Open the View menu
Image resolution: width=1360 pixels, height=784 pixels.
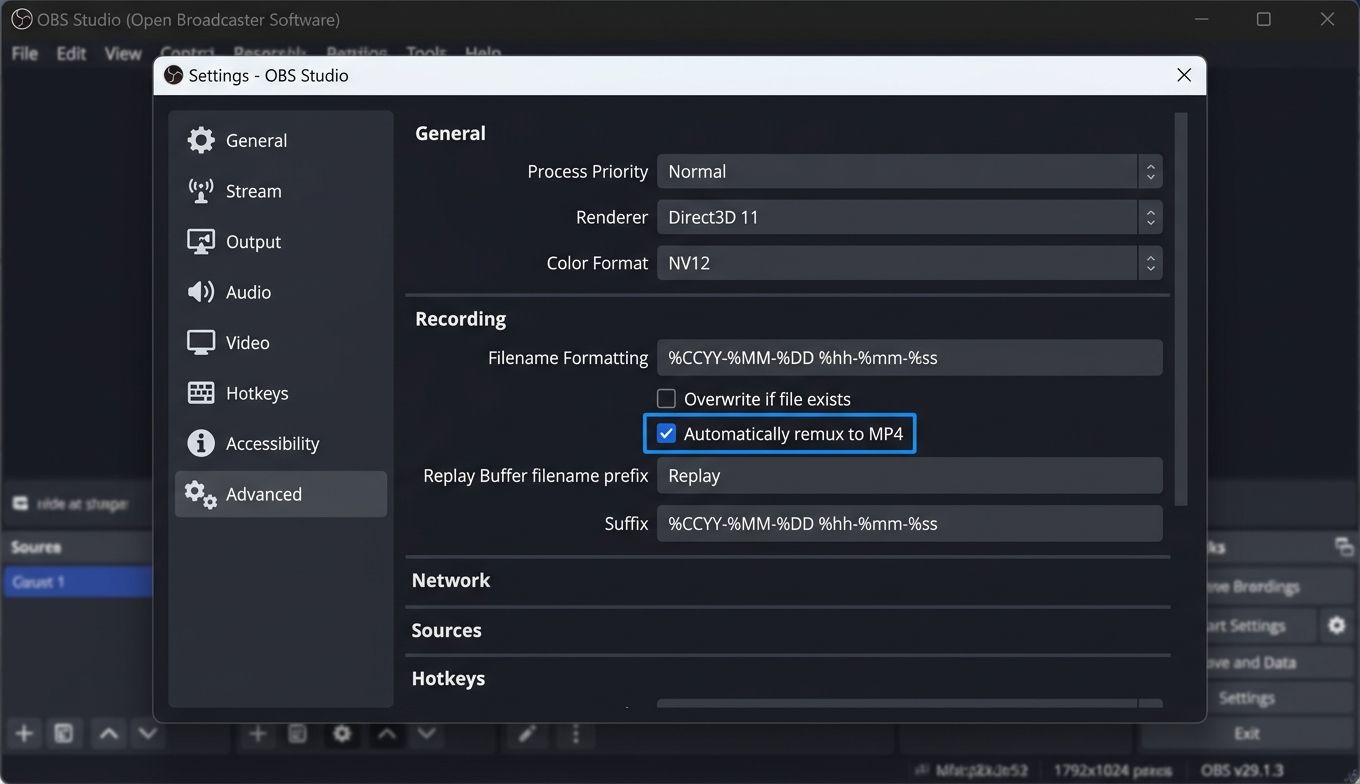(123, 53)
